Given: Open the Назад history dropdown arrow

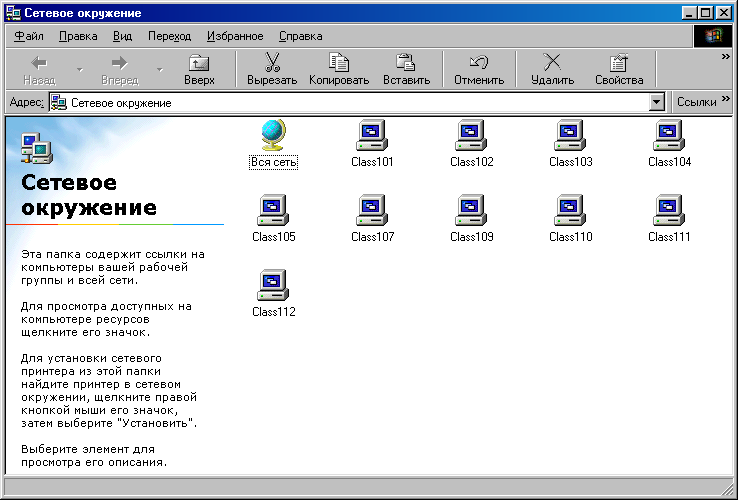Looking at the screenshot, I should pos(80,70).
